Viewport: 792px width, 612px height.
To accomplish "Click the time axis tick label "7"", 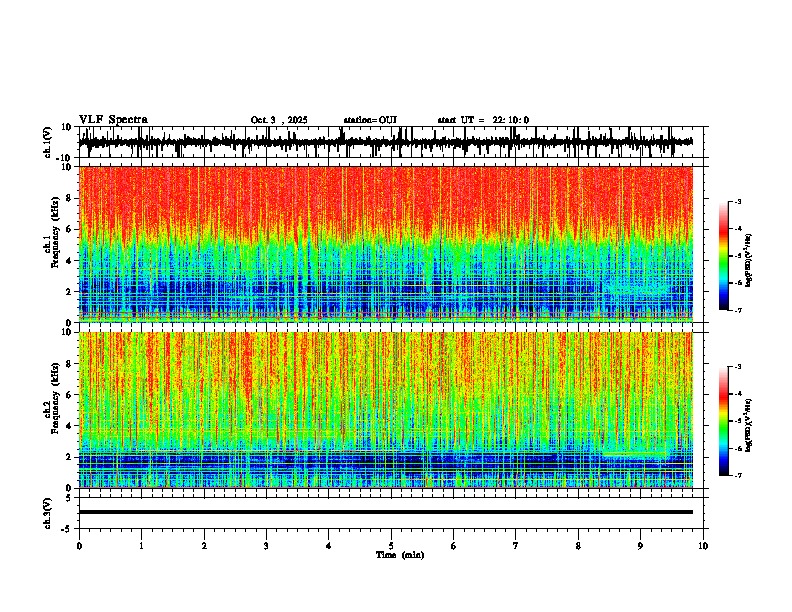I will tap(516, 546).
